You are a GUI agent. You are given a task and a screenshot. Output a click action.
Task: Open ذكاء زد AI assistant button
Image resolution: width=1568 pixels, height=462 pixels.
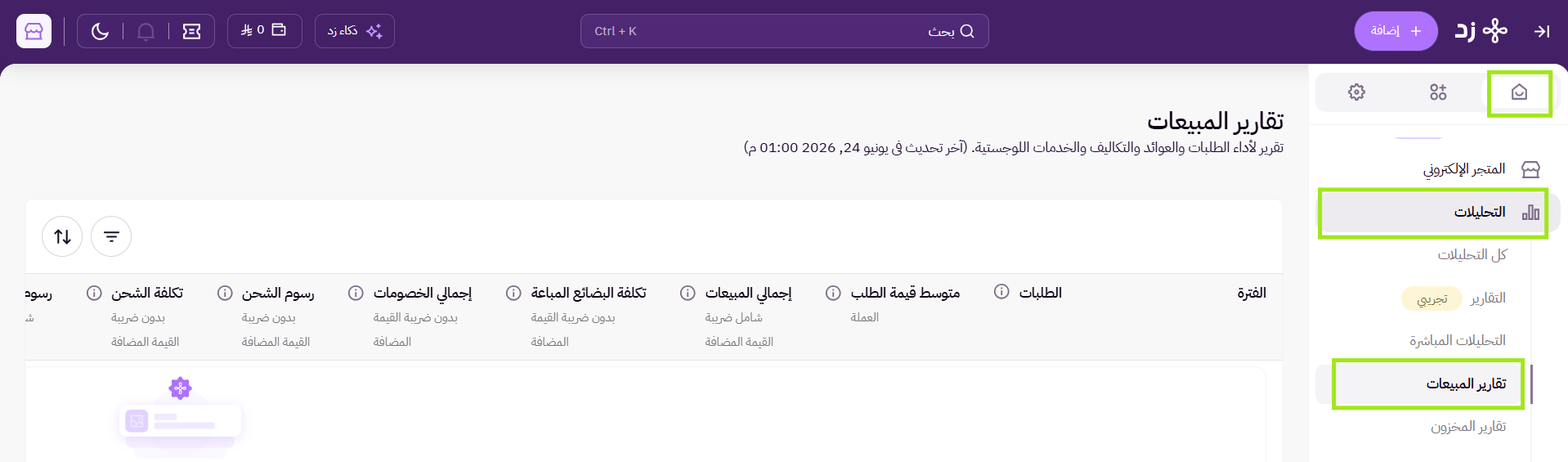(x=354, y=31)
